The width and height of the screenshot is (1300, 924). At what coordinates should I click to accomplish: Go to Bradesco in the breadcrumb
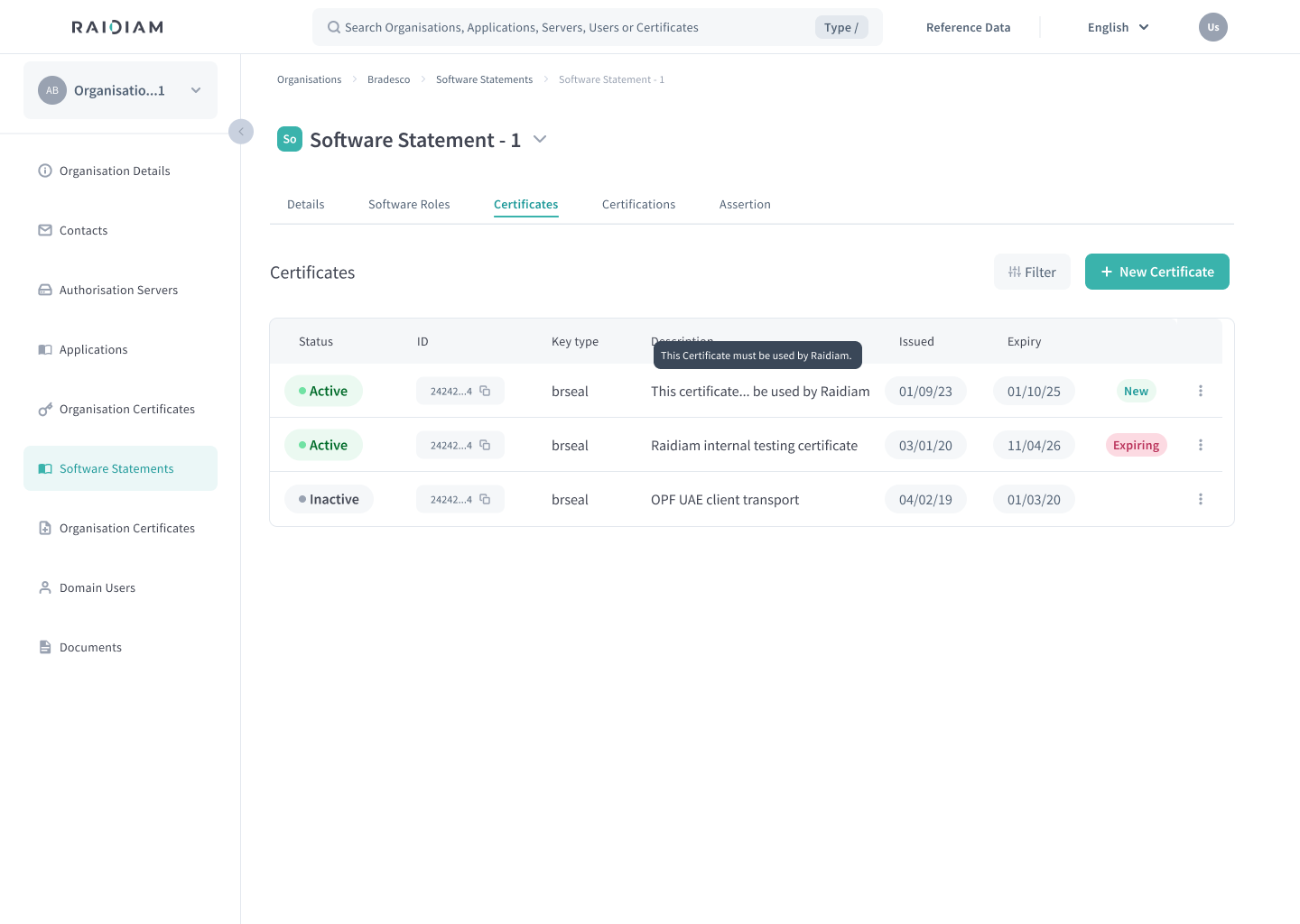pyautogui.click(x=388, y=79)
